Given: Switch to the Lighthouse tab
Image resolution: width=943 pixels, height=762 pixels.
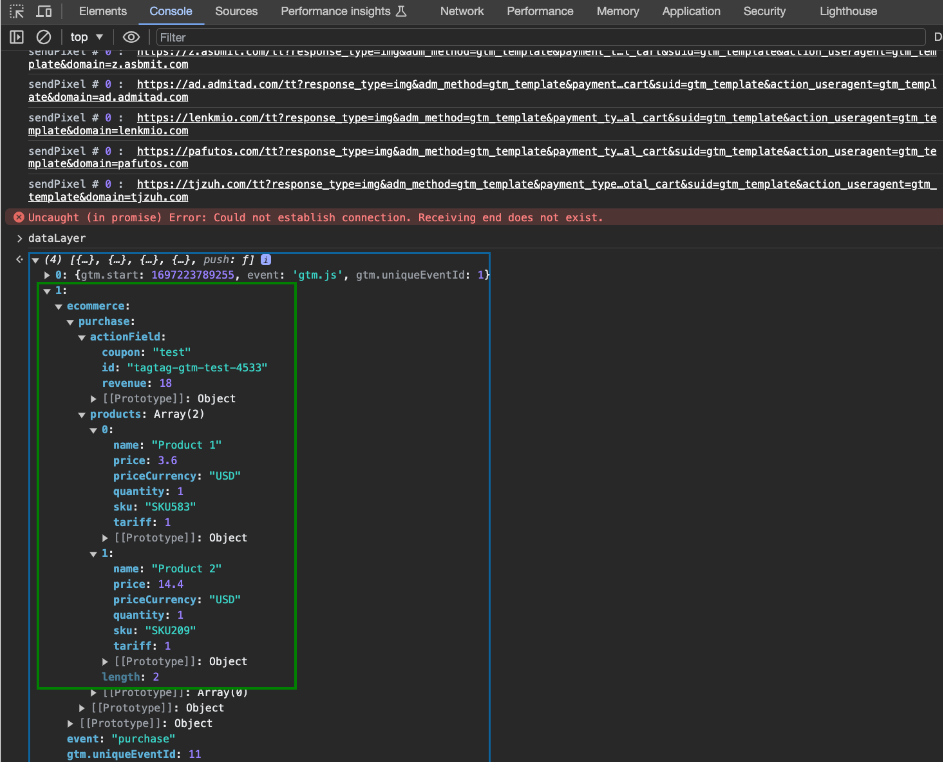Looking at the screenshot, I should coord(847,12).
